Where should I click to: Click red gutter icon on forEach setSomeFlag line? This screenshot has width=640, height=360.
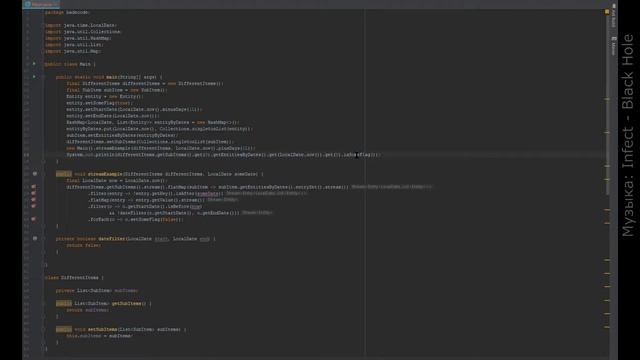33,220
